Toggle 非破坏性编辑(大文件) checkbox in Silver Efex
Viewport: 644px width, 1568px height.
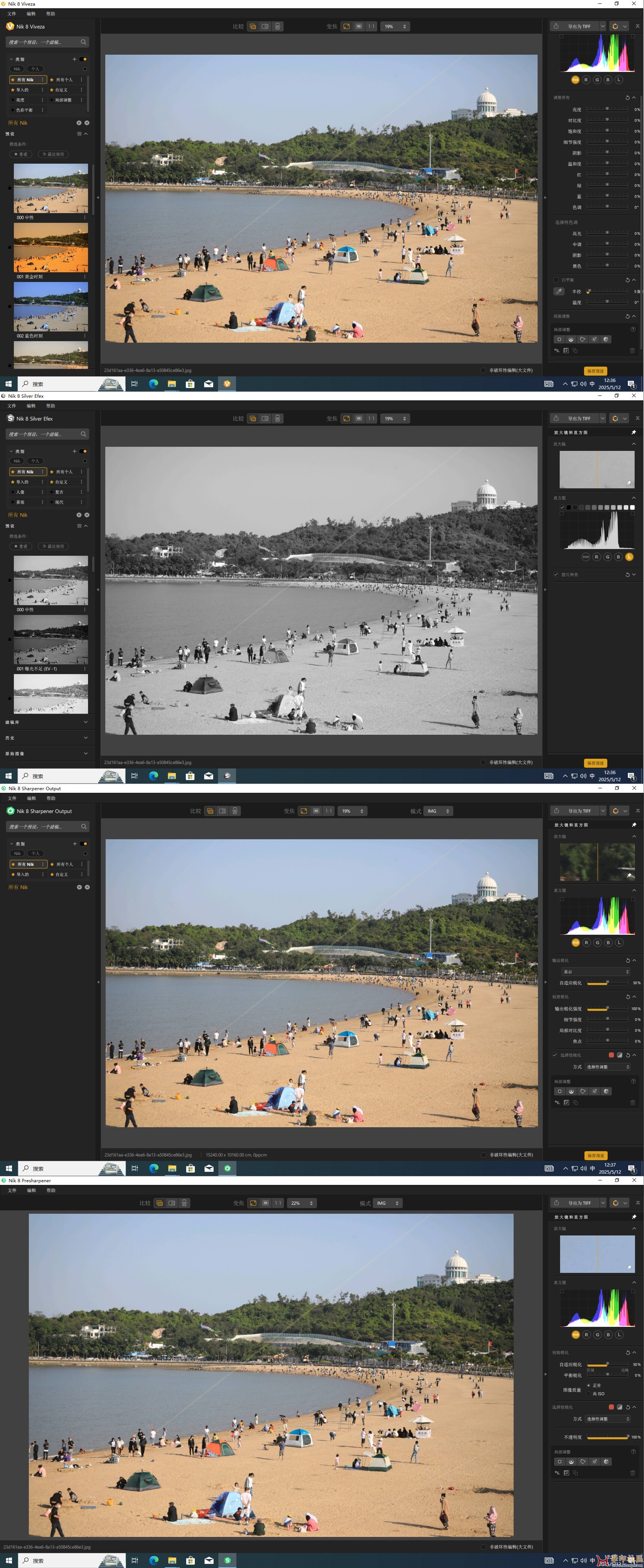(483, 762)
